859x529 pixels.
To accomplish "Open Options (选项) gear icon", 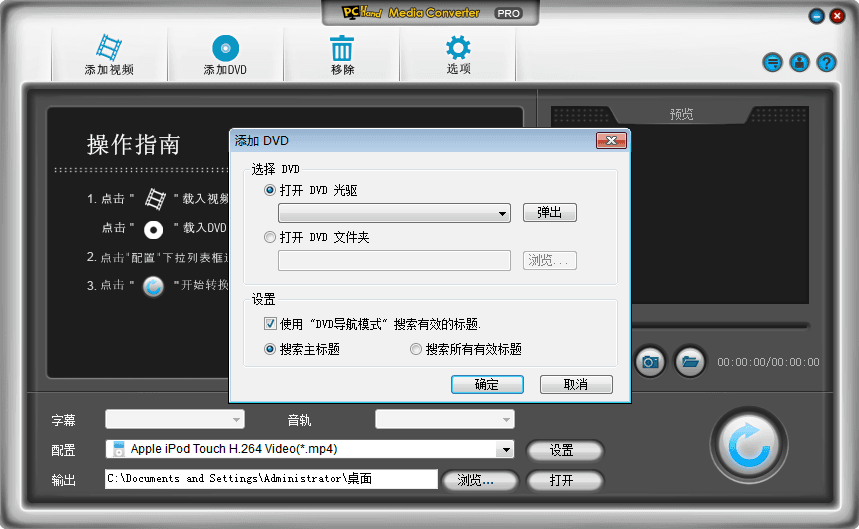I will [458, 48].
